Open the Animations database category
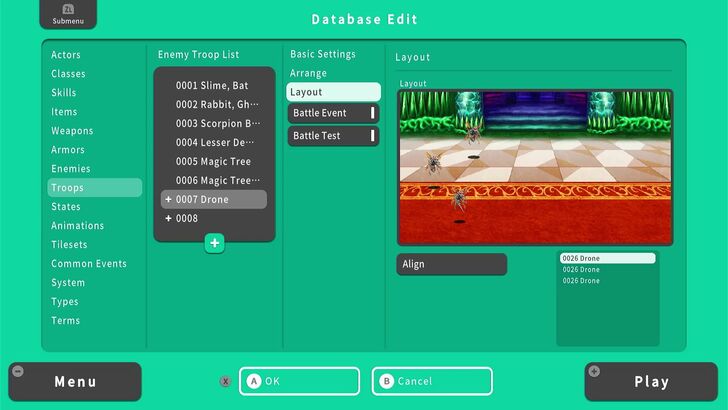This screenshot has height=410, width=728. (x=78, y=226)
